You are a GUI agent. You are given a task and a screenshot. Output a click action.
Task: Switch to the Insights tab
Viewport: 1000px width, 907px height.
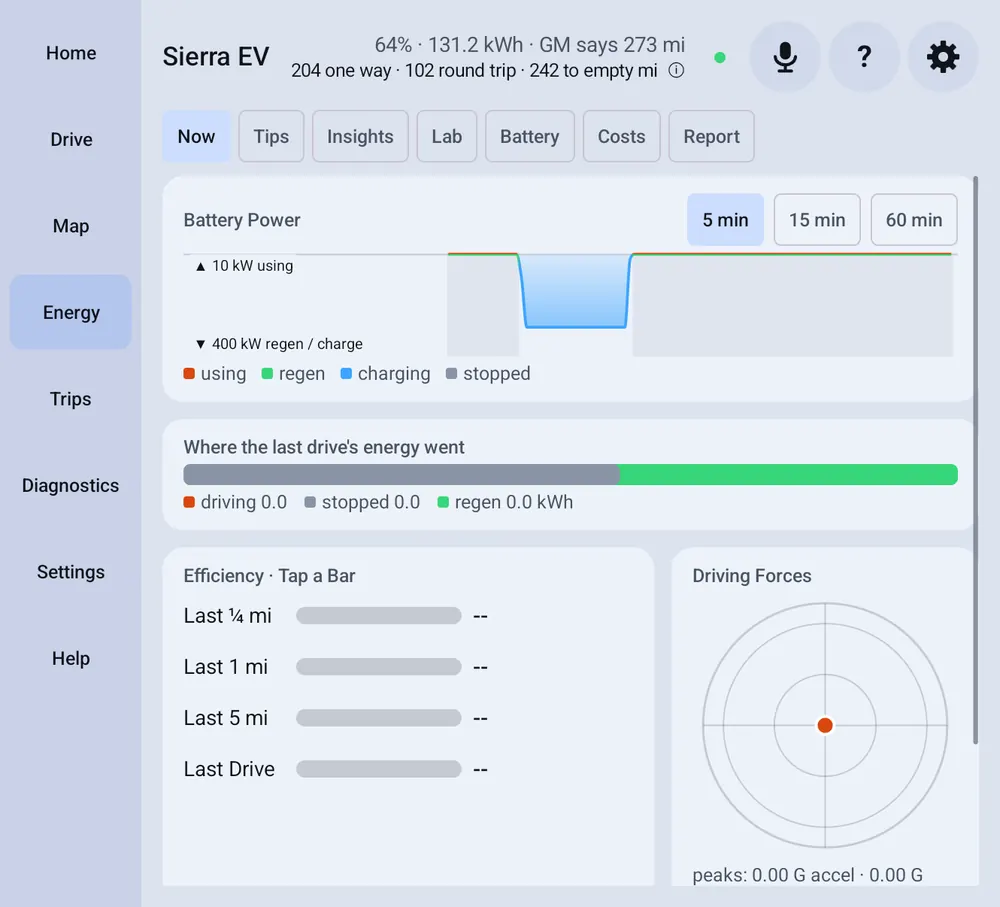pos(360,136)
